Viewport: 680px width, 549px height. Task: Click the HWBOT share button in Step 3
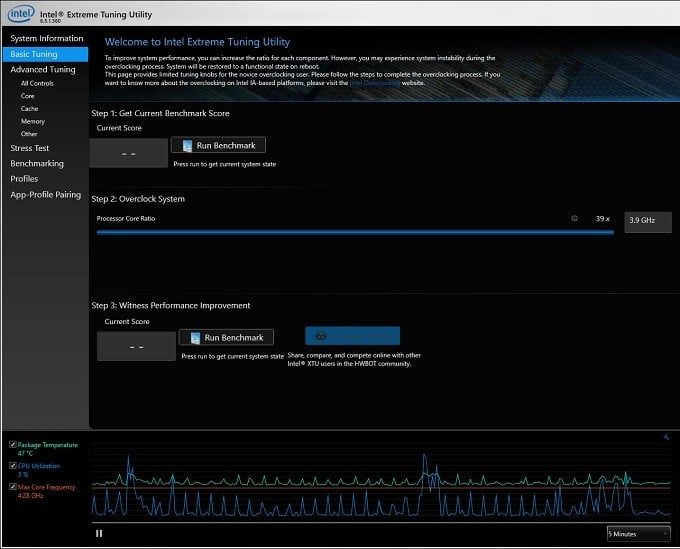[352, 336]
